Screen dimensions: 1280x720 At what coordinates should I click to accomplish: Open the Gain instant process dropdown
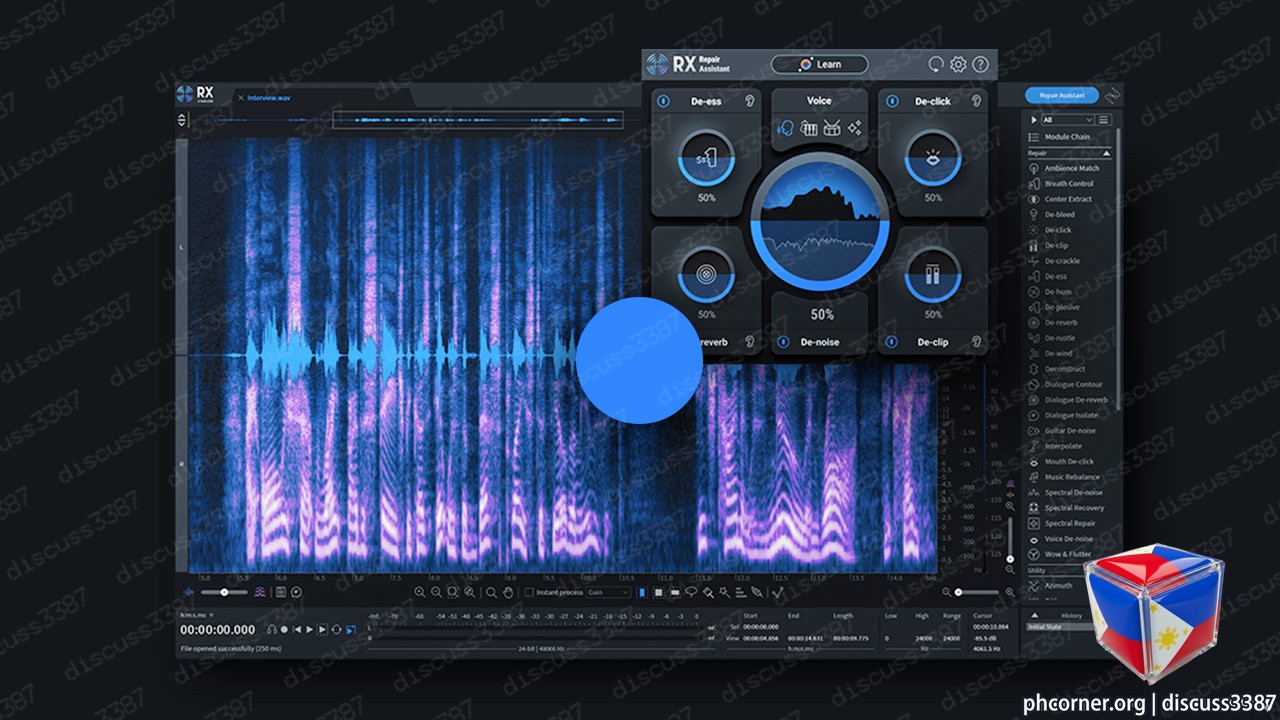(x=608, y=592)
